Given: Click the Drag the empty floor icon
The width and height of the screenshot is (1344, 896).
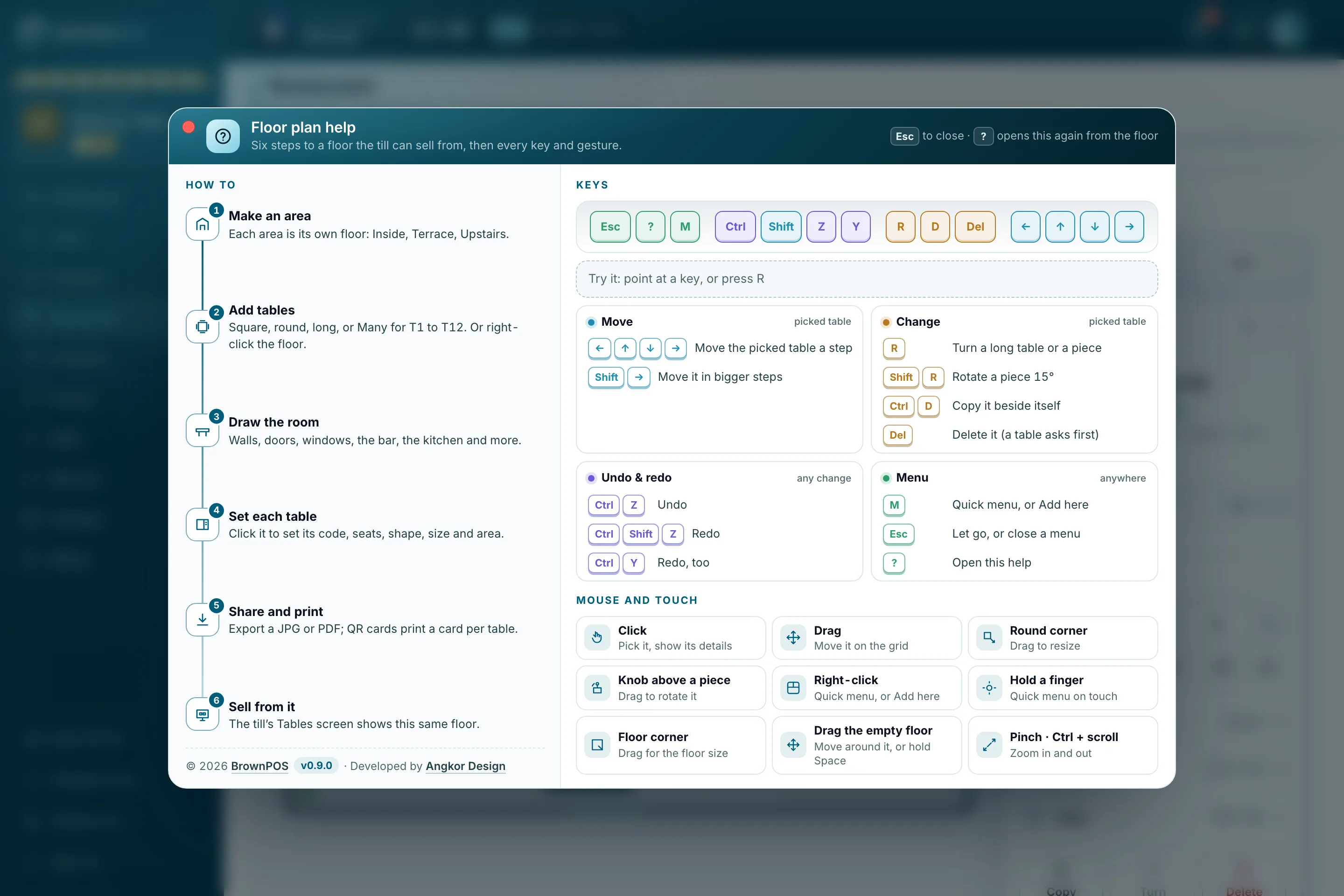Looking at the screenshot, I should [x=793, y=745].
